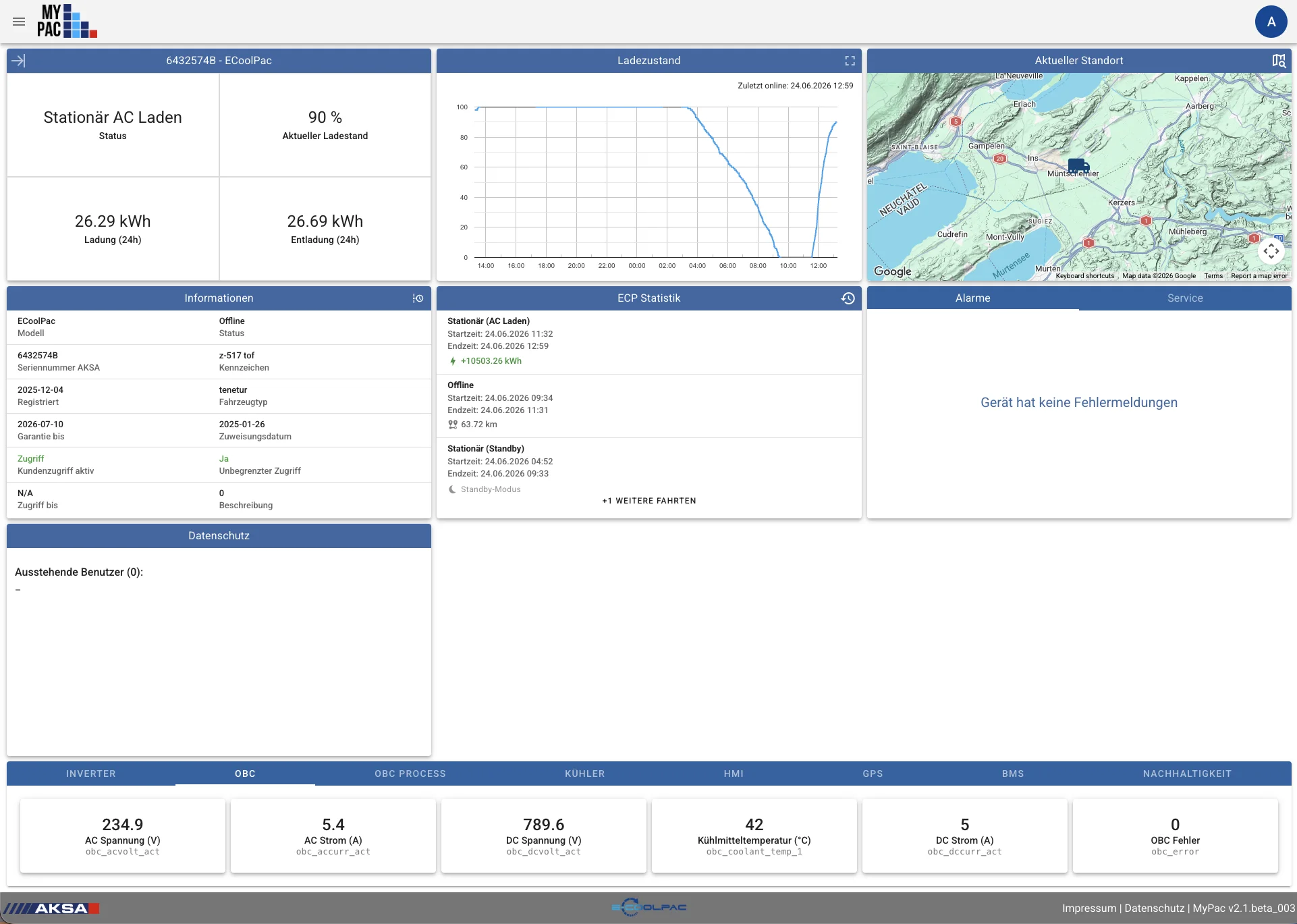Screen dimensions: 1297x924
Task: Click Zuletzt online timestamp in chart
Action: point(795,86)
